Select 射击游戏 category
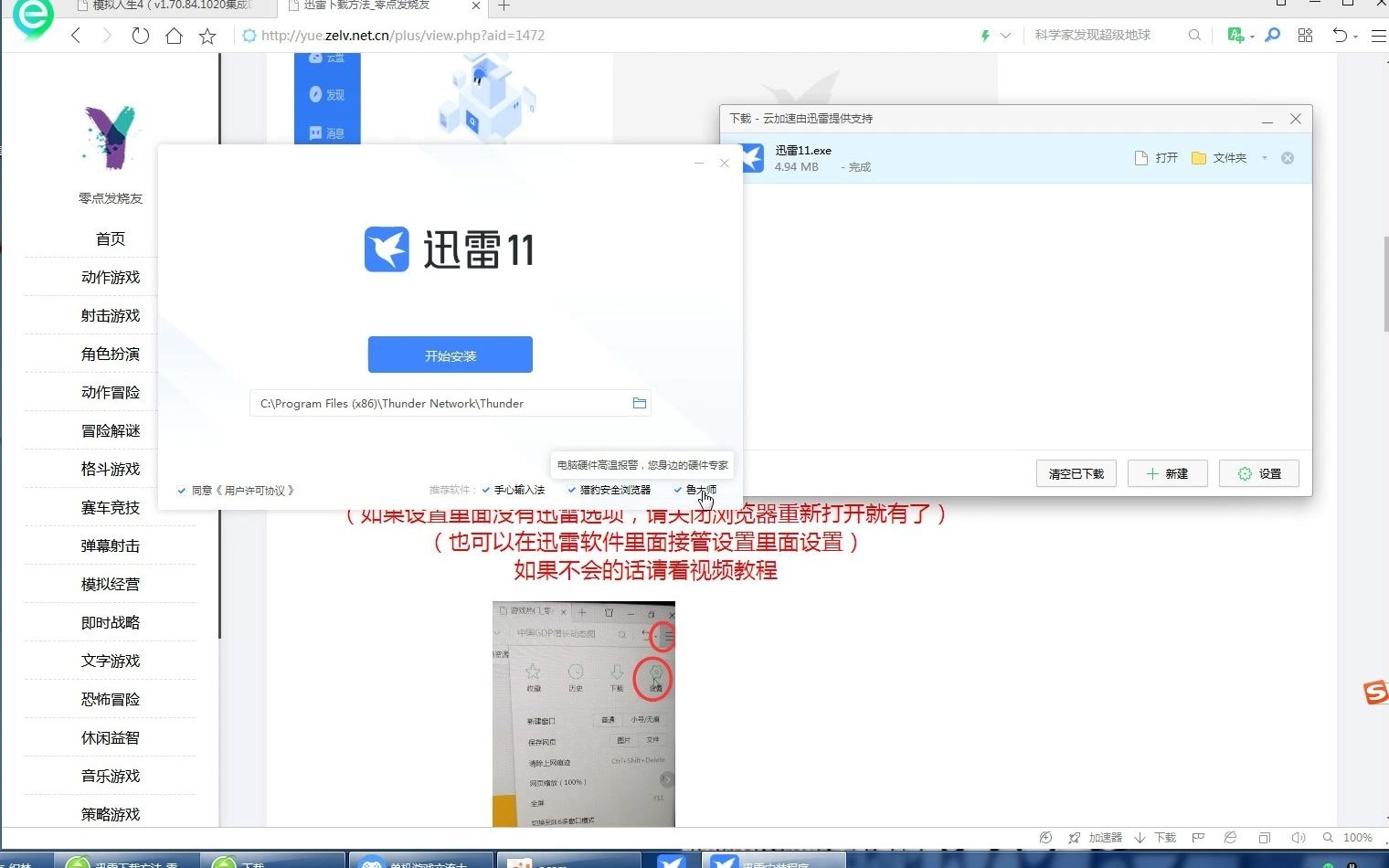 pos(111,315)
